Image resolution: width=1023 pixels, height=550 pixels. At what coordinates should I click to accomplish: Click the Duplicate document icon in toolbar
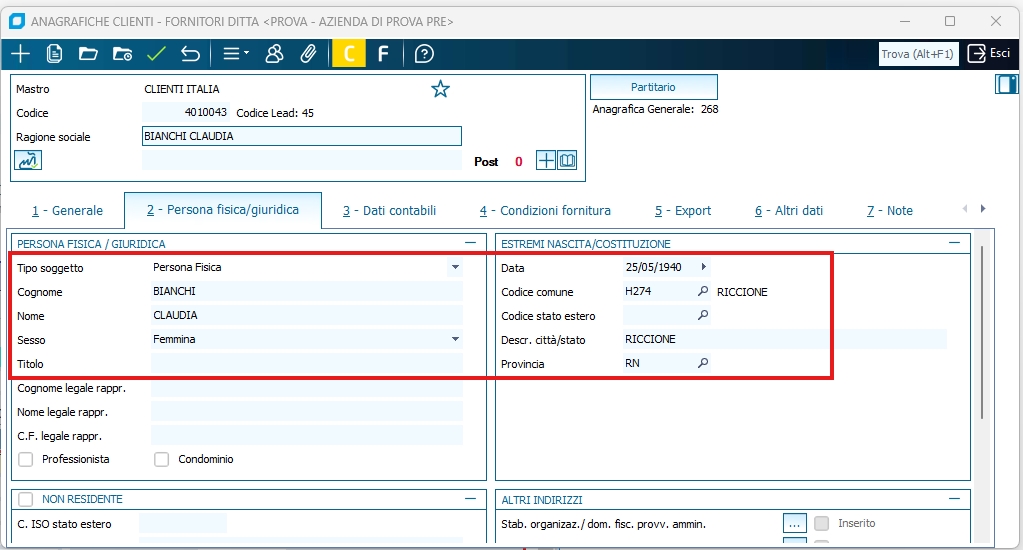[54, 53]
